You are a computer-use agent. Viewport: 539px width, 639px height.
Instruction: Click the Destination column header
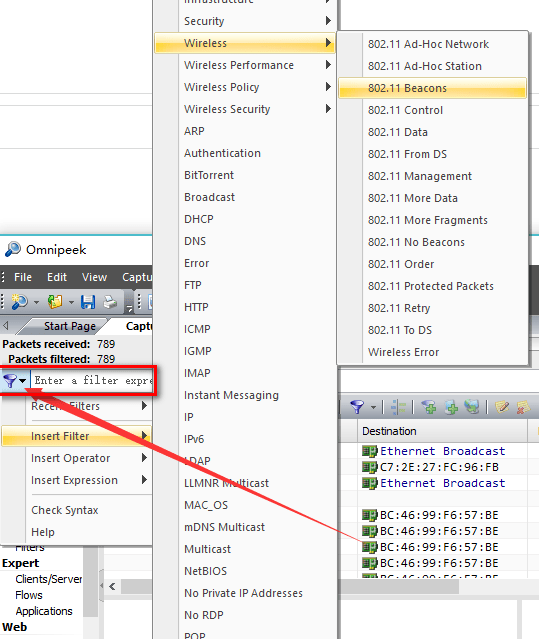tap(442, 431)
